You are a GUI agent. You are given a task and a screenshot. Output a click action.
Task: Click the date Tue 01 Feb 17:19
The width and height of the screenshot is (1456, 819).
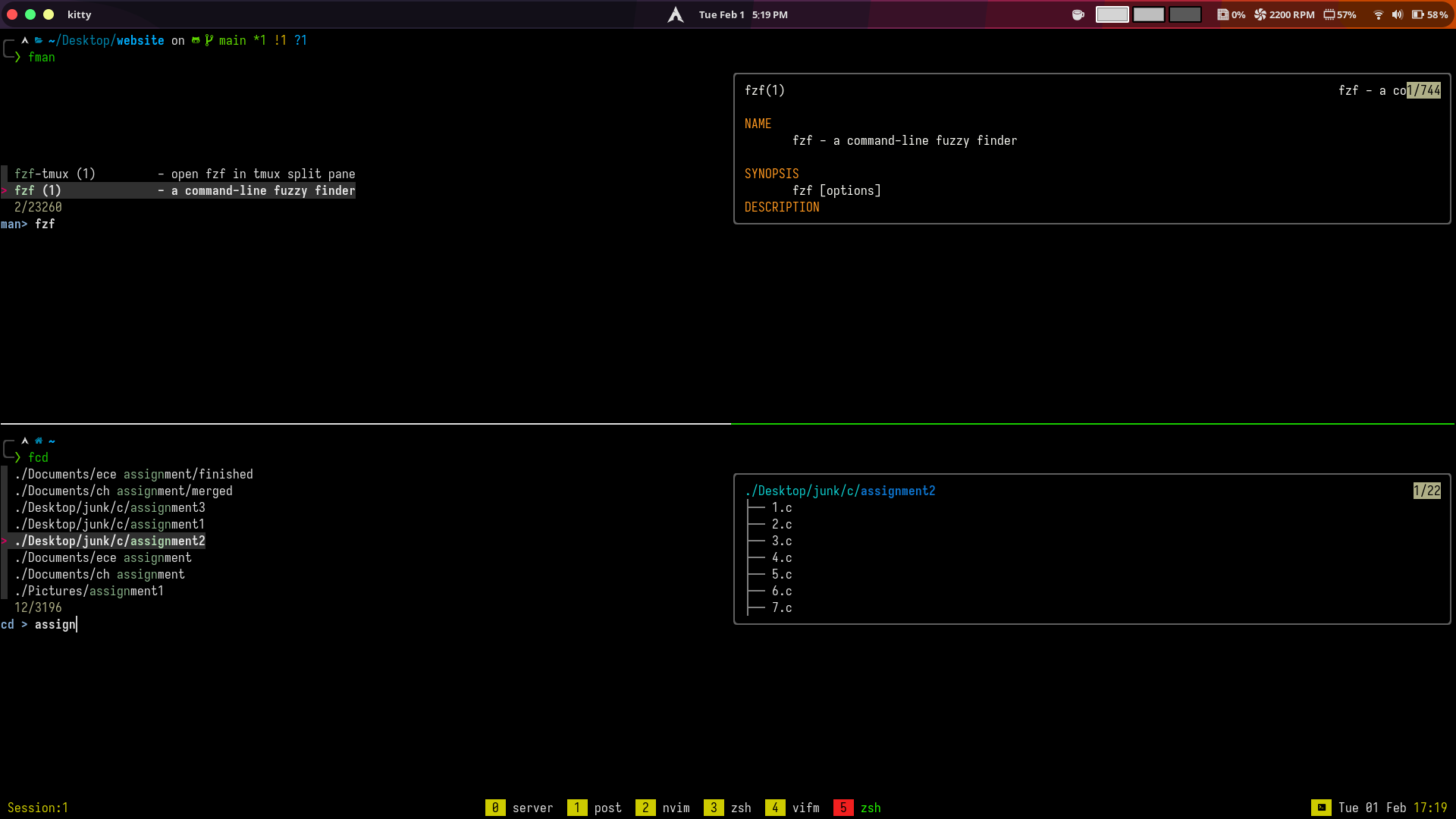coord(1395,808)
